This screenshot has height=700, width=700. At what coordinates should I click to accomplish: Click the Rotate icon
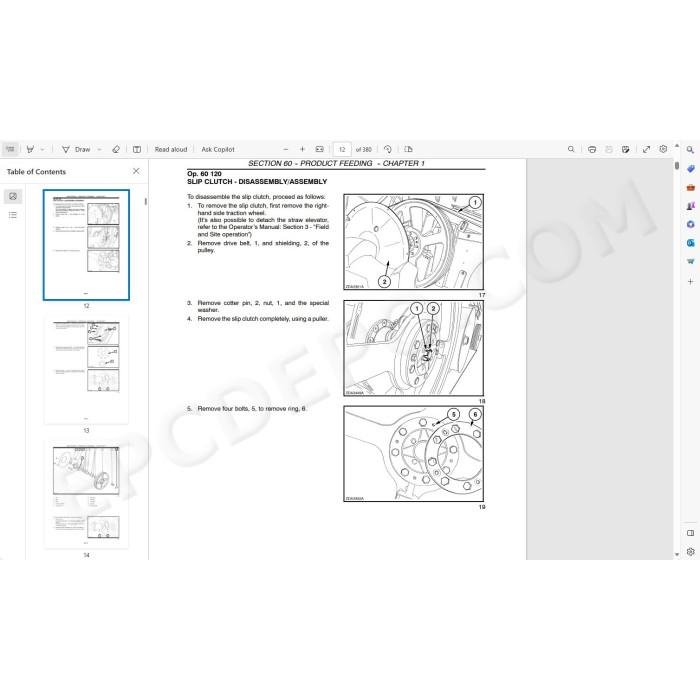[x=388, y=149]
